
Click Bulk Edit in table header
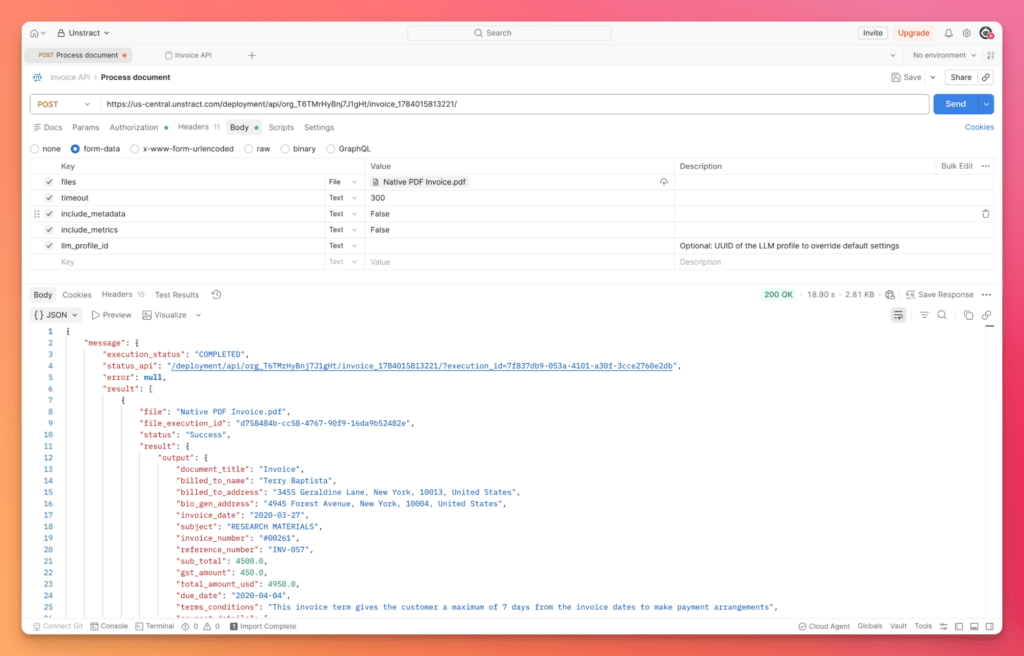[x=957, y=166]
